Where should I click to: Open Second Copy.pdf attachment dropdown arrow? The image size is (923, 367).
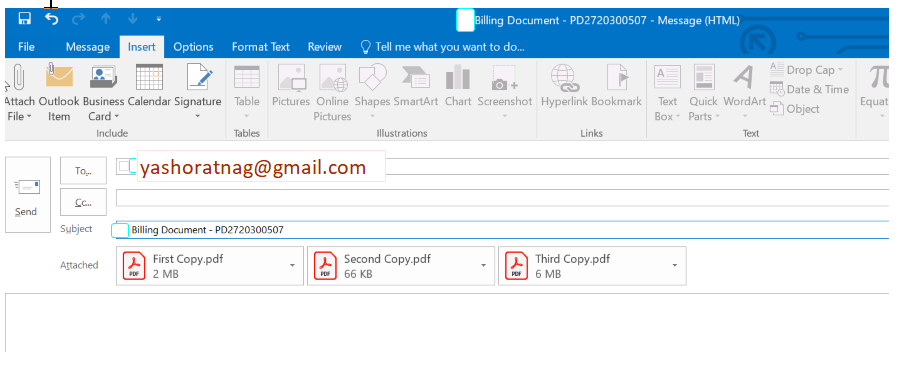tap(484, 266)
